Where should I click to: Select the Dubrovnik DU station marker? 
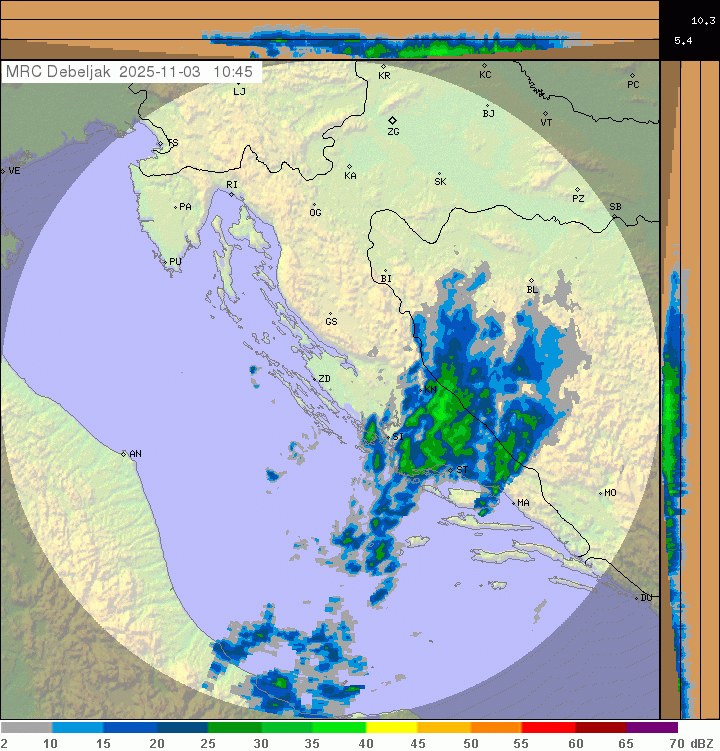coord(637,598)
